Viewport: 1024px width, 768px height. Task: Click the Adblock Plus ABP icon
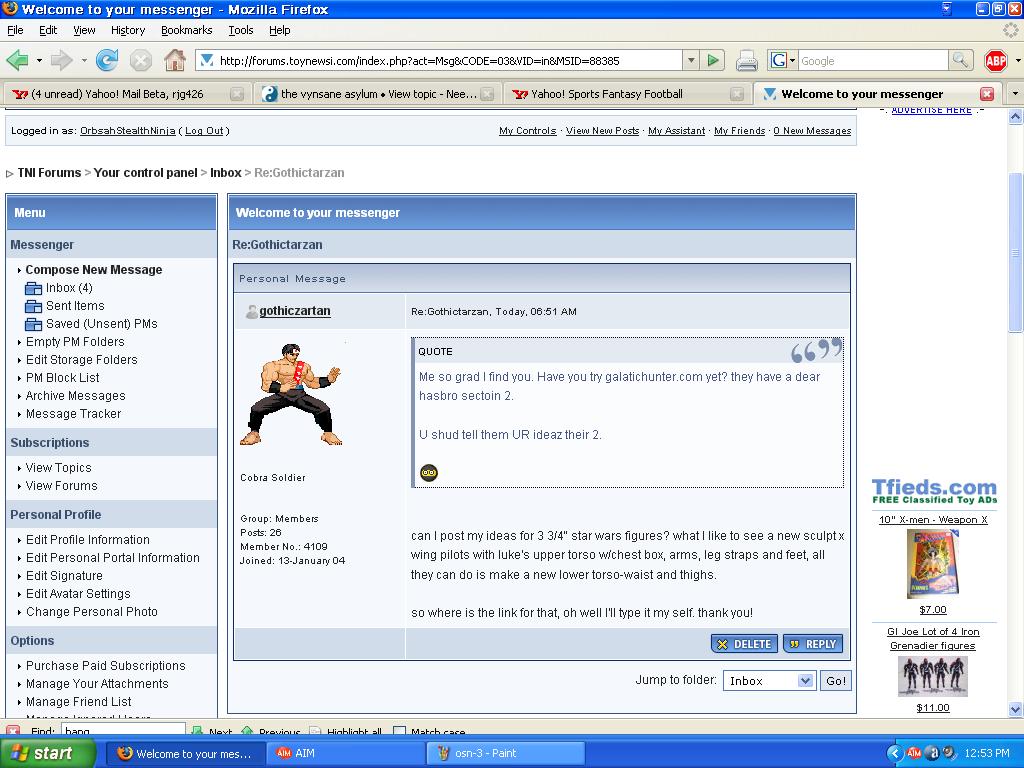tap(995, 61)
